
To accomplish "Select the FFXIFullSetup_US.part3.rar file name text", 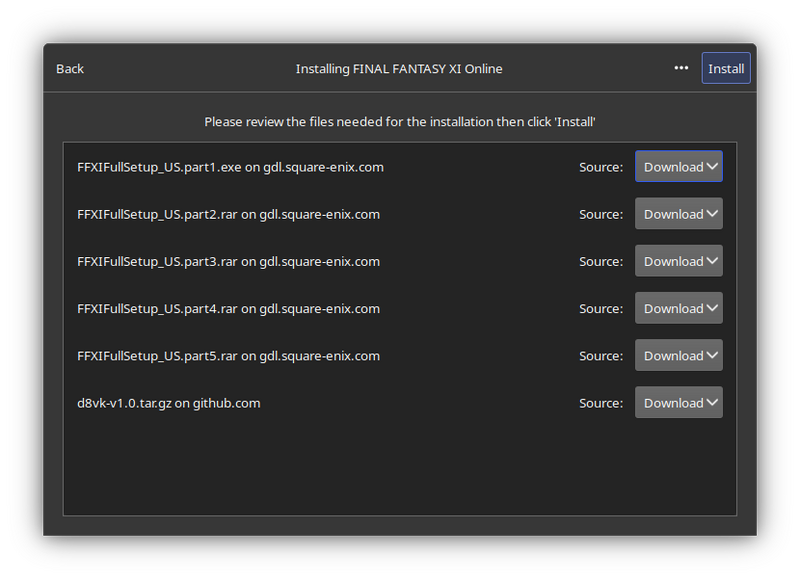I will (x=157, y=262).
